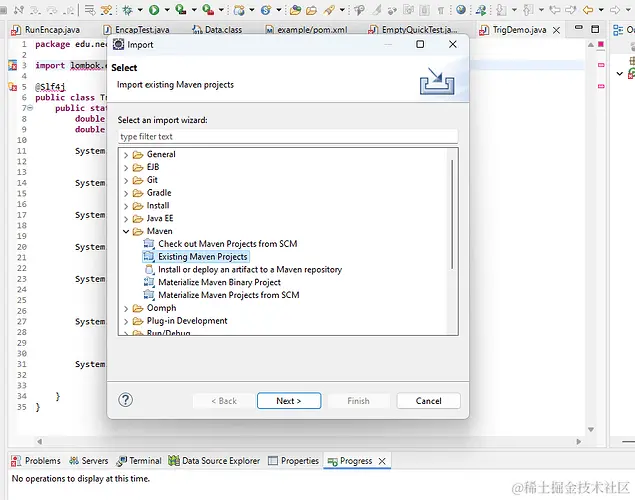Switch to RunEncap.java editor tab

pyautogui.click(x=46, y=30)
